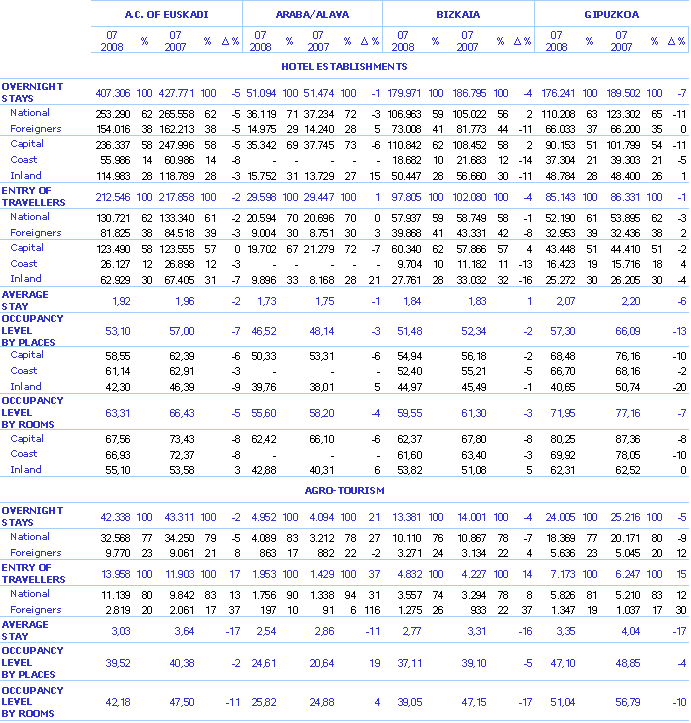Click the 13.958 agro-tourism traveller entries value
This screenshot has width=691, height=723.
(115, 573)
